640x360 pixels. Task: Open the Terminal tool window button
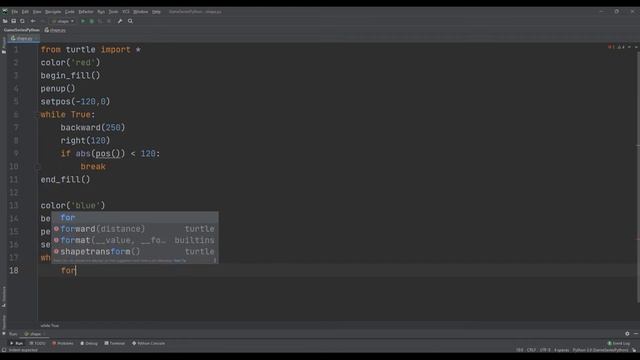point(115,343)
